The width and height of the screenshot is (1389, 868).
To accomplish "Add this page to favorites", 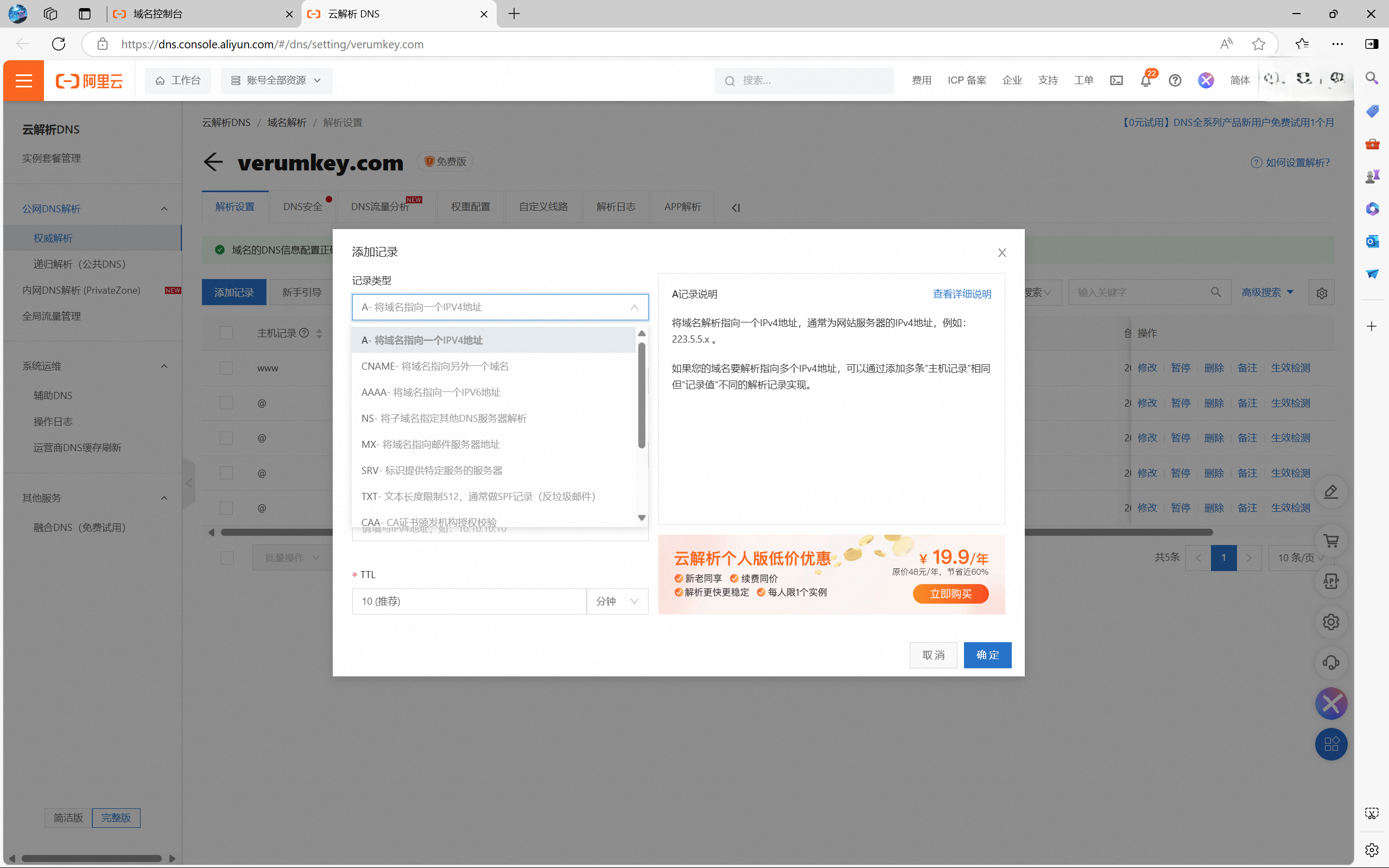I will click(x=1258, y=44).
